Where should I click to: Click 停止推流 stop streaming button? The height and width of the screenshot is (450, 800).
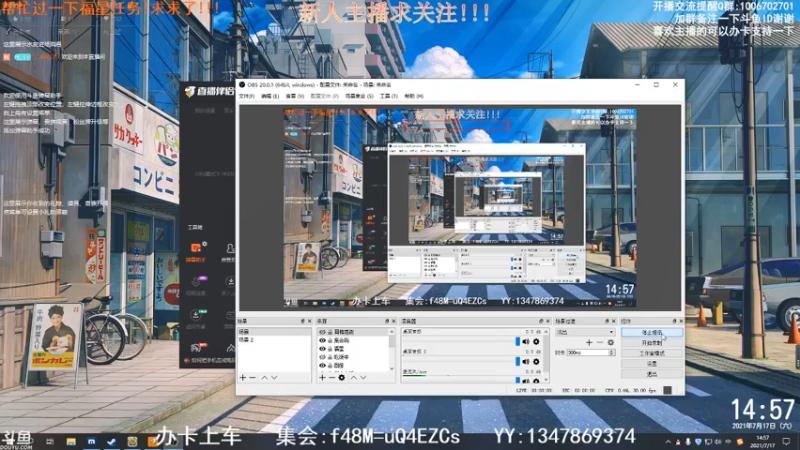click(x=652, y=332)
